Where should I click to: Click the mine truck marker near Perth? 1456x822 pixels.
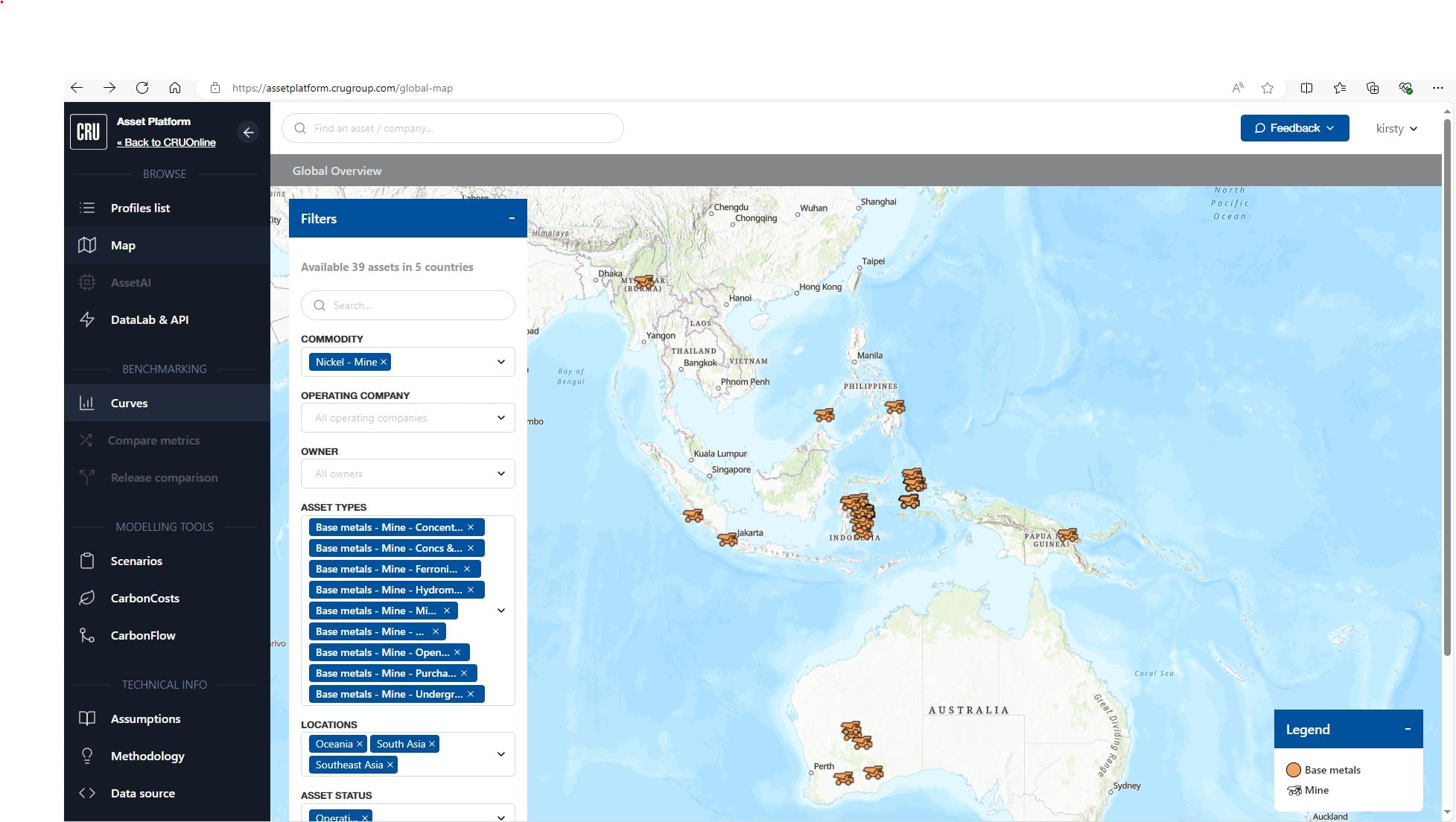click(843, 778)
